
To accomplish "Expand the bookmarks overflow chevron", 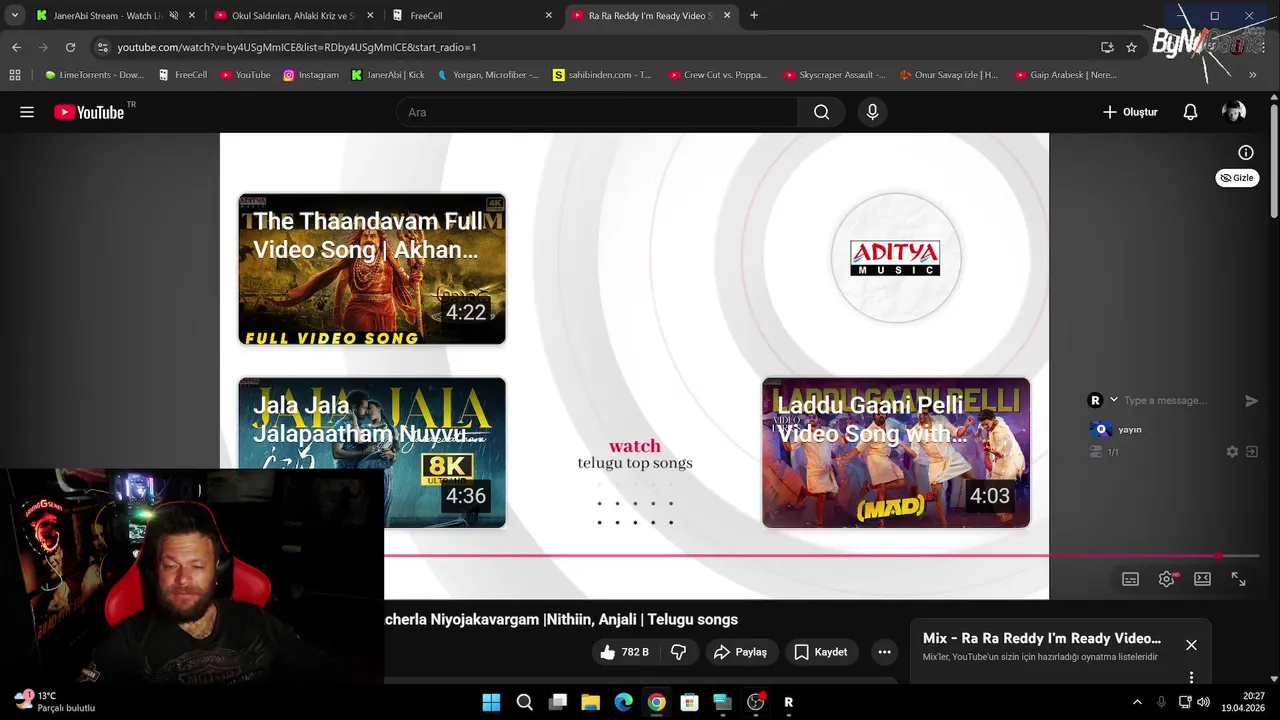I will pos(1252,75).
